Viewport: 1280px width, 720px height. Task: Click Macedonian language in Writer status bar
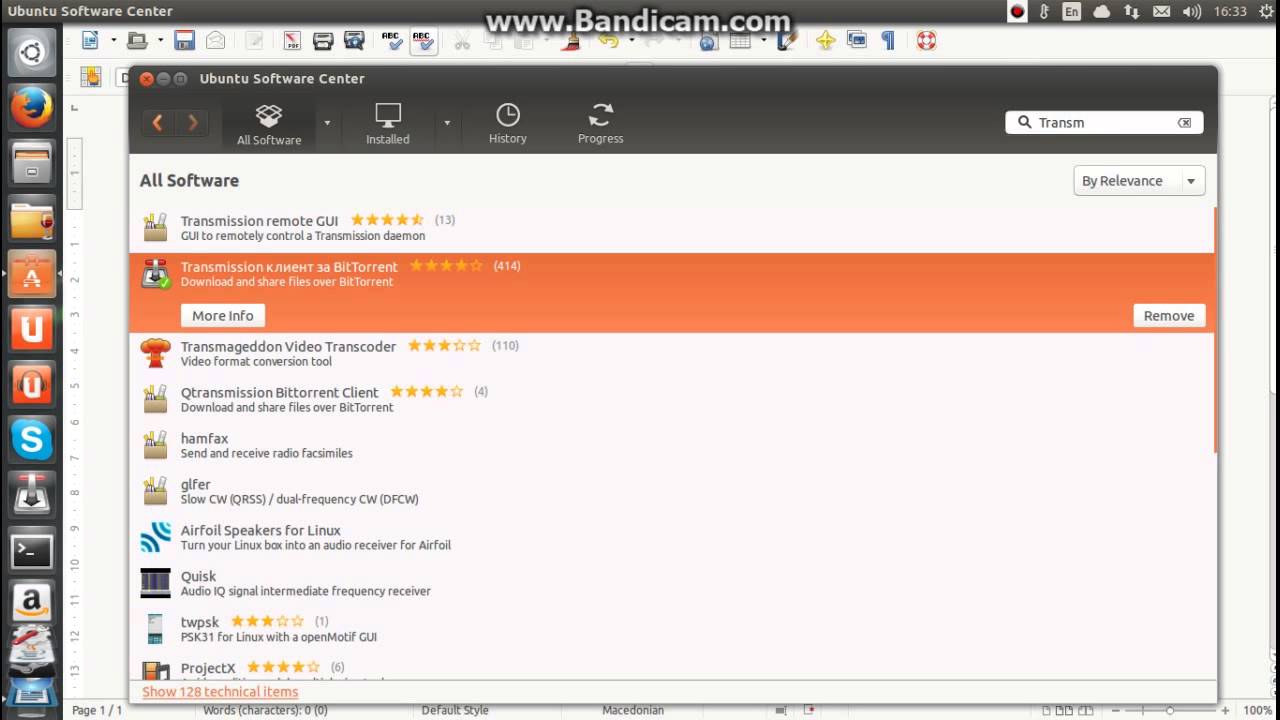[x=632, y=710]
